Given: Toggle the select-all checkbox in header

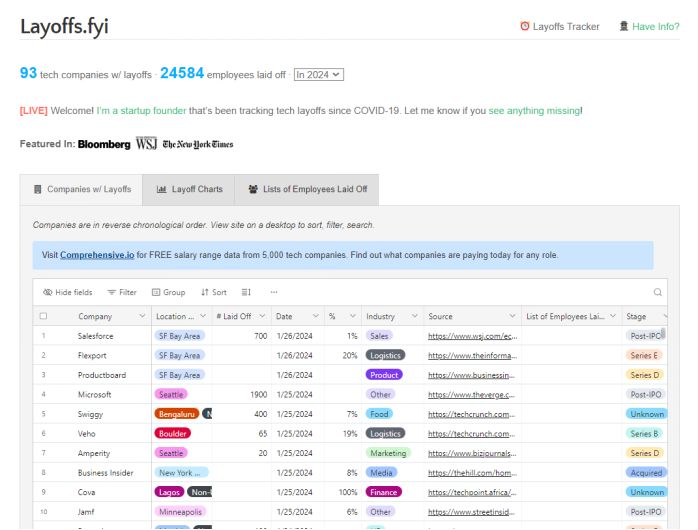Looking at the screenshot, I should pos(43,316).
